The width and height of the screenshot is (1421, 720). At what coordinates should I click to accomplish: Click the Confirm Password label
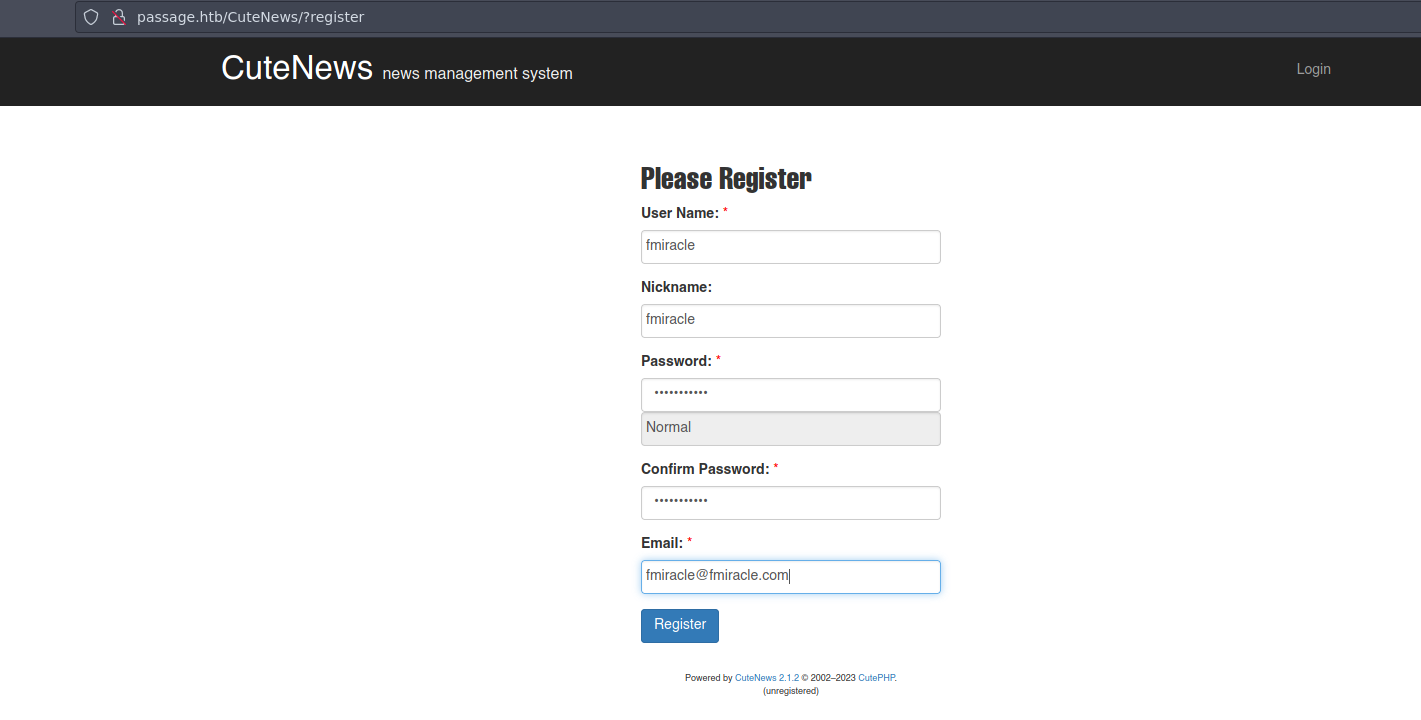coord(705,469)
